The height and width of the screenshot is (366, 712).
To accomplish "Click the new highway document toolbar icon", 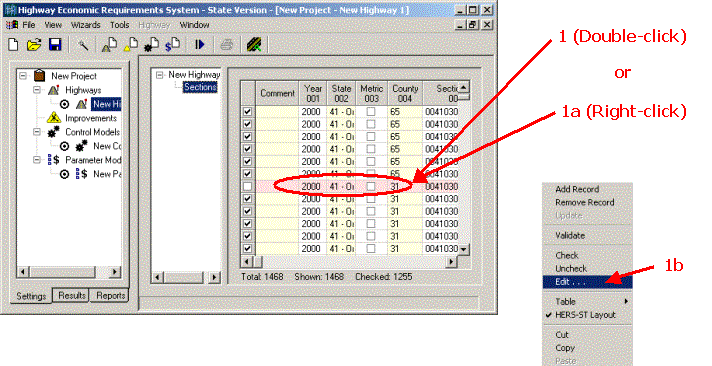I will [109, 45].
